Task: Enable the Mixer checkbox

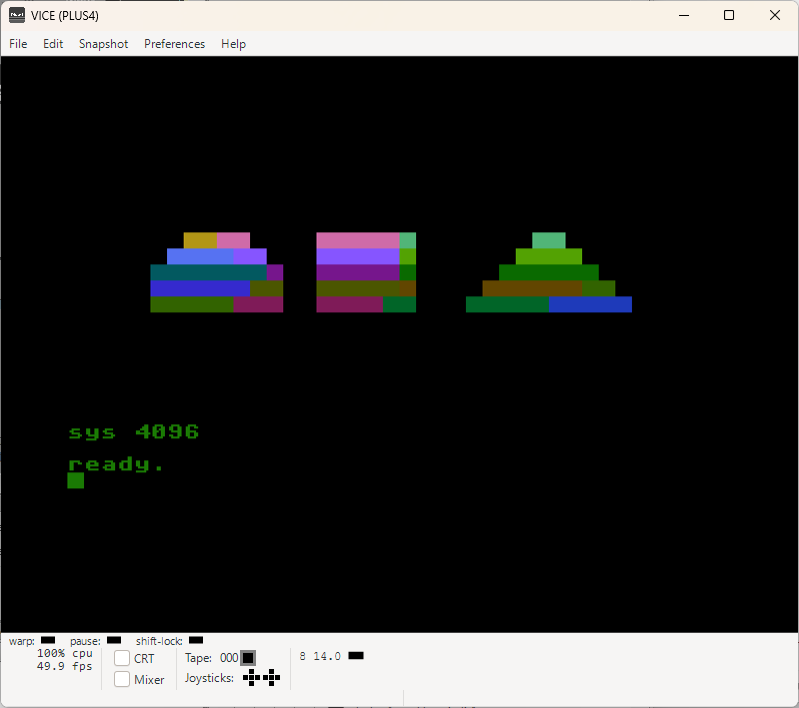Action: pos(122,679)
